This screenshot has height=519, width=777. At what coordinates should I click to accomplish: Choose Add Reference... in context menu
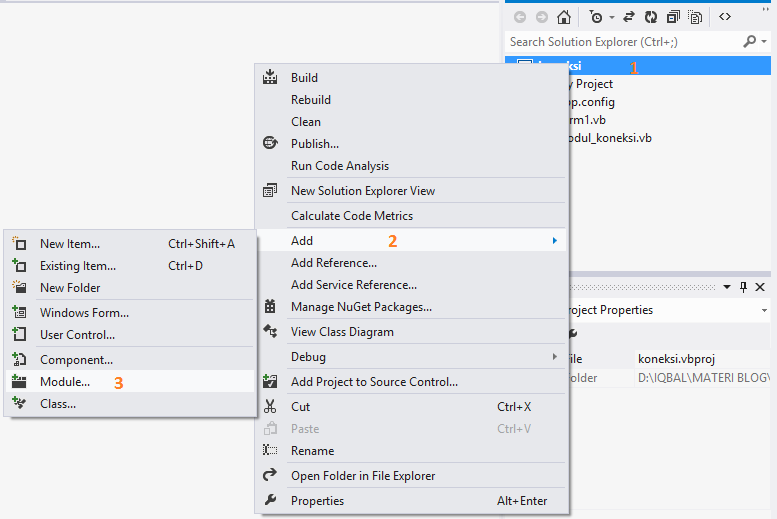tap(334, 263)
